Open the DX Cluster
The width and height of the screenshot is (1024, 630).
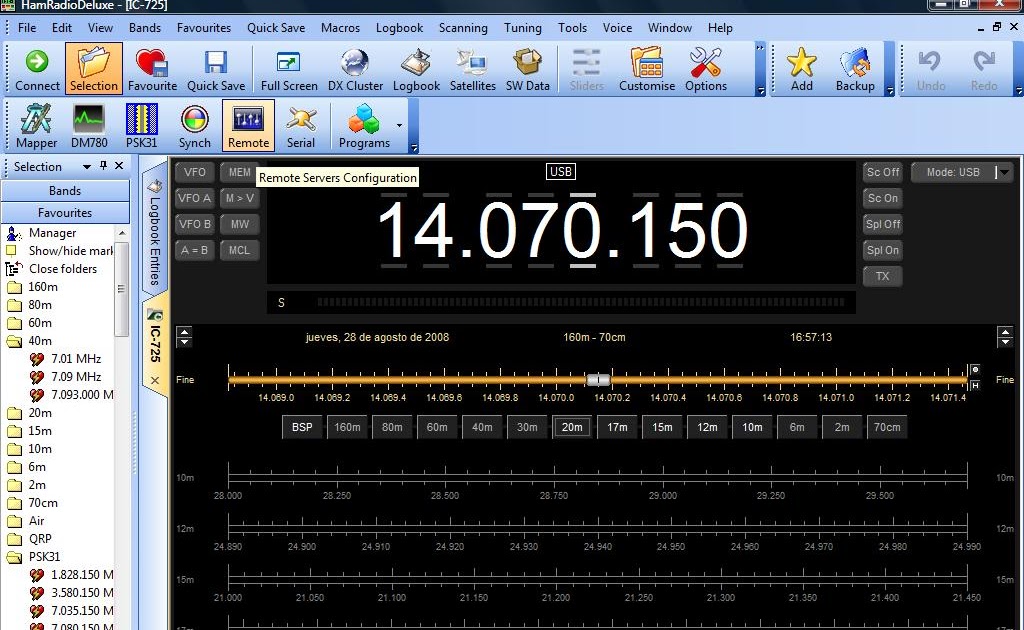coord(355,68)
